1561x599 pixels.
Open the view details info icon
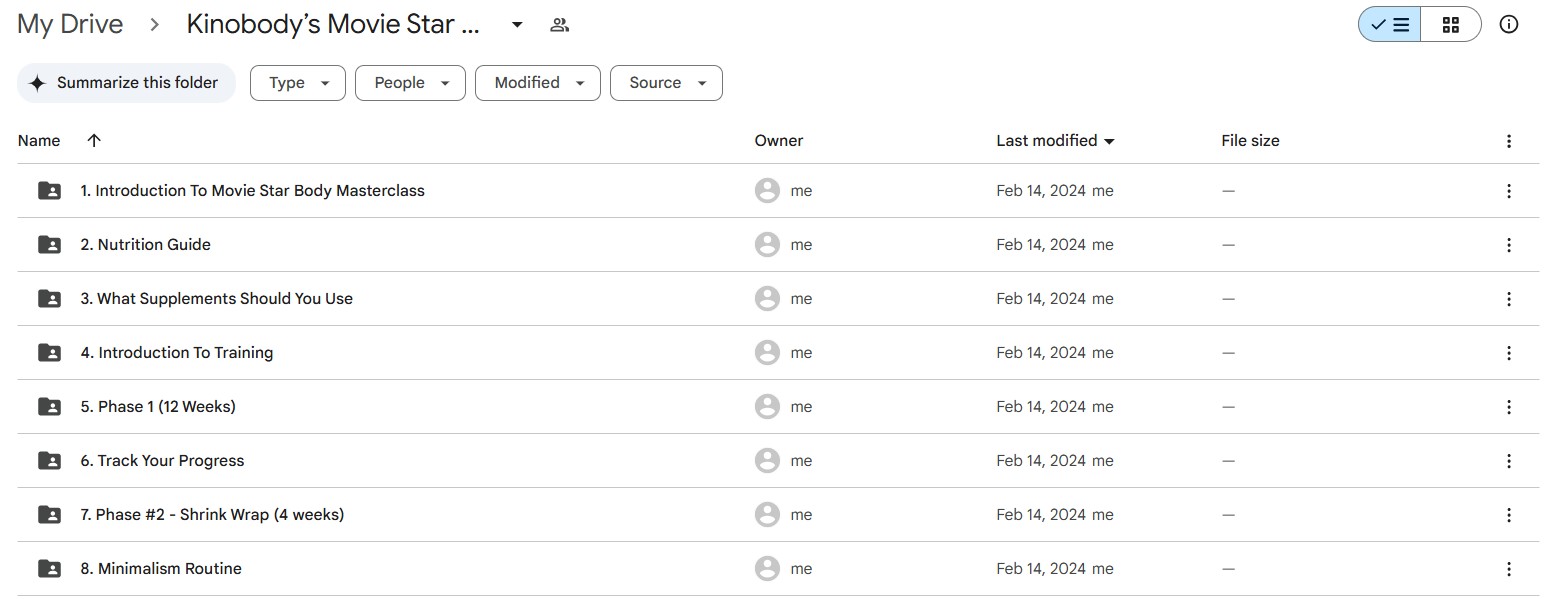[1509, 25]
